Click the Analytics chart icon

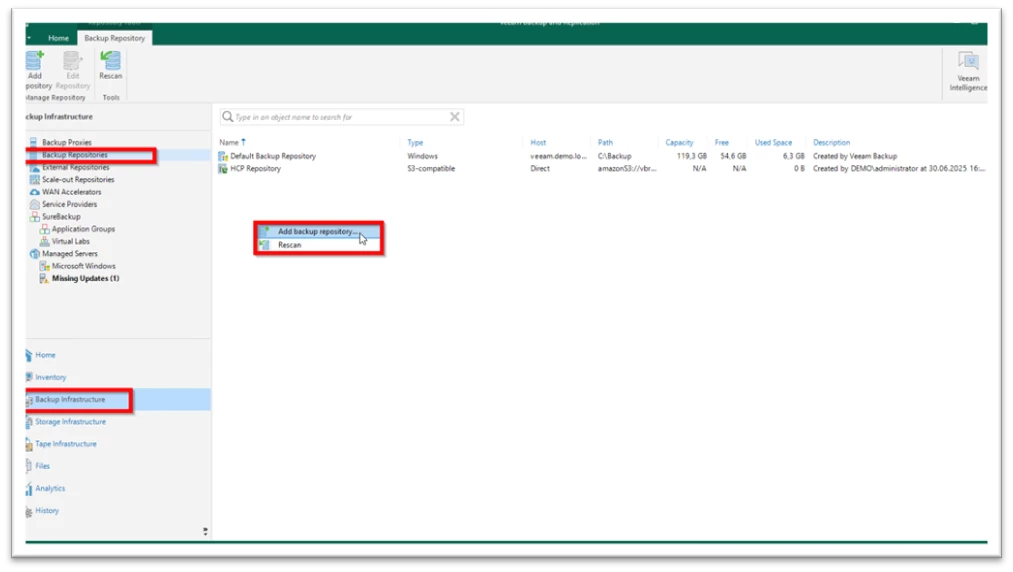click(29, 489)
